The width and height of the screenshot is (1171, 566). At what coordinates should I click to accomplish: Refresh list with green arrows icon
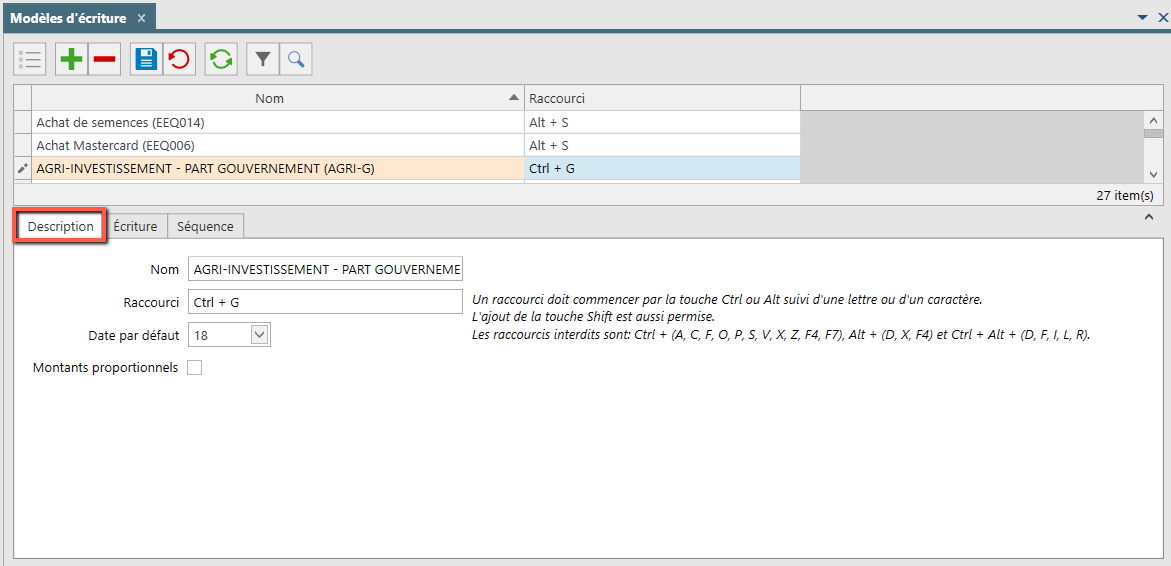click(x=221, y=60)
